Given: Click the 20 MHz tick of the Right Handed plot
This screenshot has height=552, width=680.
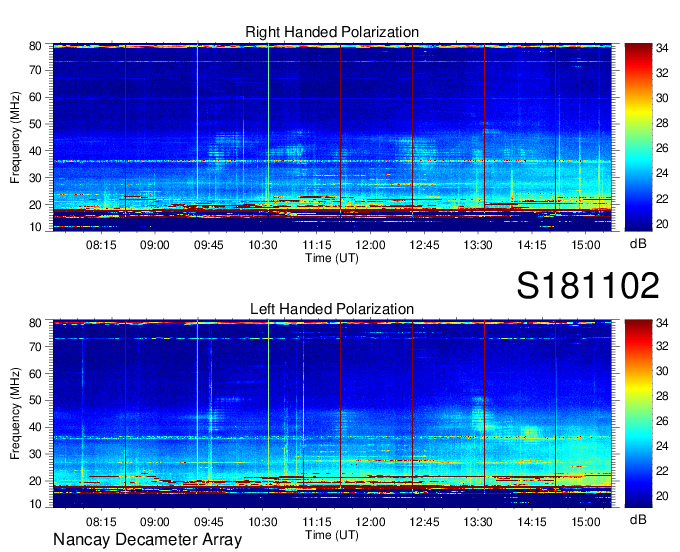Looking at the screenshot, I should (x=35, y=205).
